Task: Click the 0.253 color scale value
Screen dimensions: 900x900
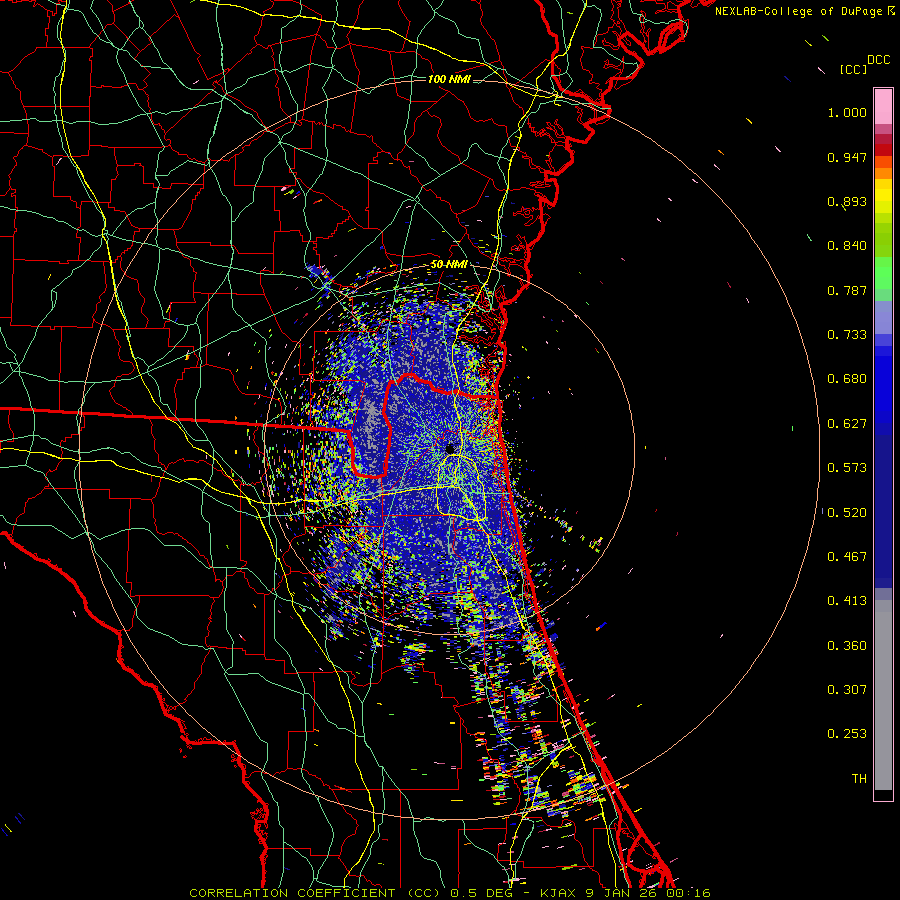Action: [847, 734]
